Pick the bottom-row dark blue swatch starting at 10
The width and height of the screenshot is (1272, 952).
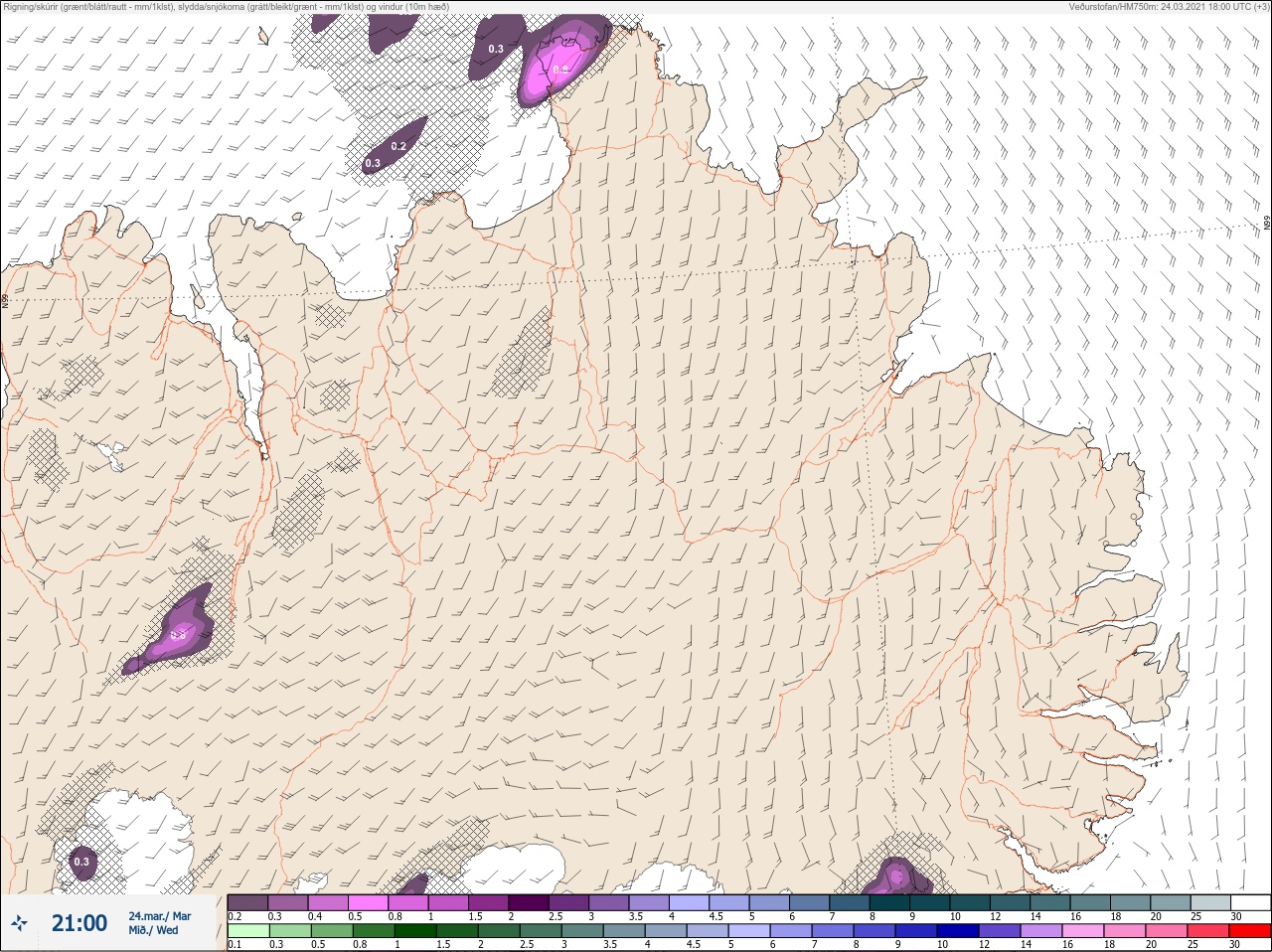(x=959, y=931)
